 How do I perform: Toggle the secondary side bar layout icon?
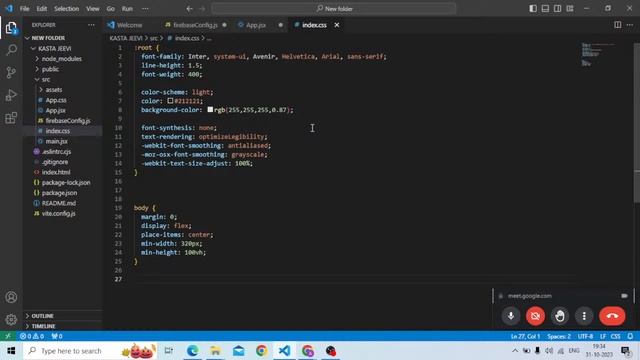(x=557, y=9)
